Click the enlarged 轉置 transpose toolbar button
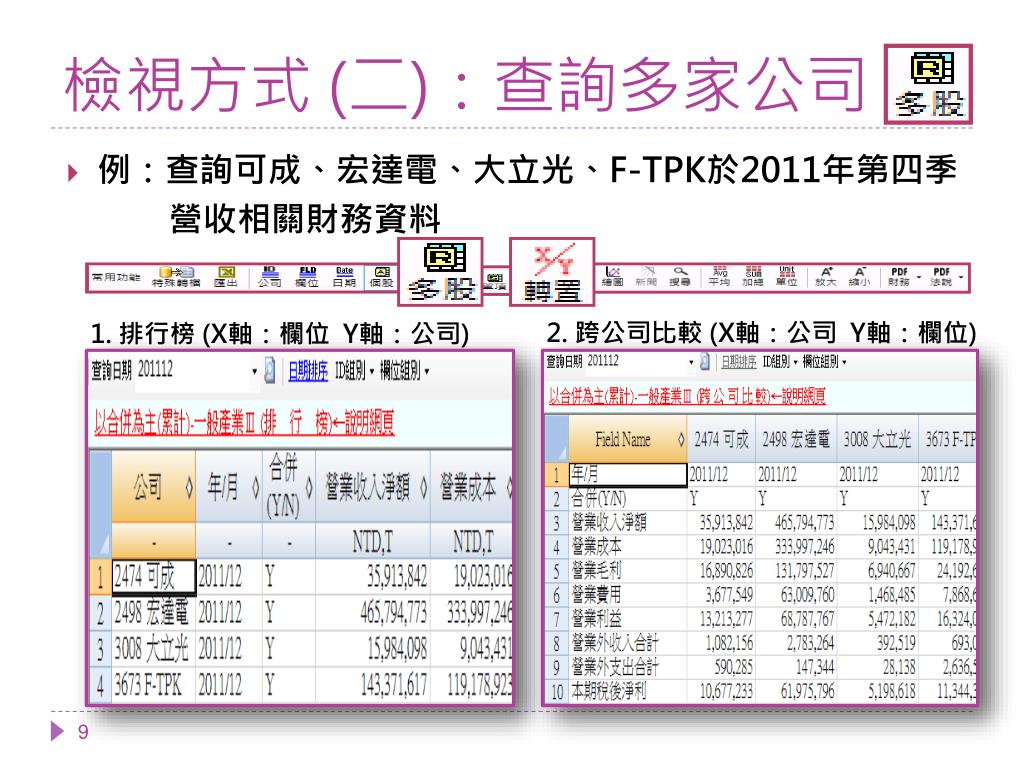 pyautogui.click(x=552, y=272)
